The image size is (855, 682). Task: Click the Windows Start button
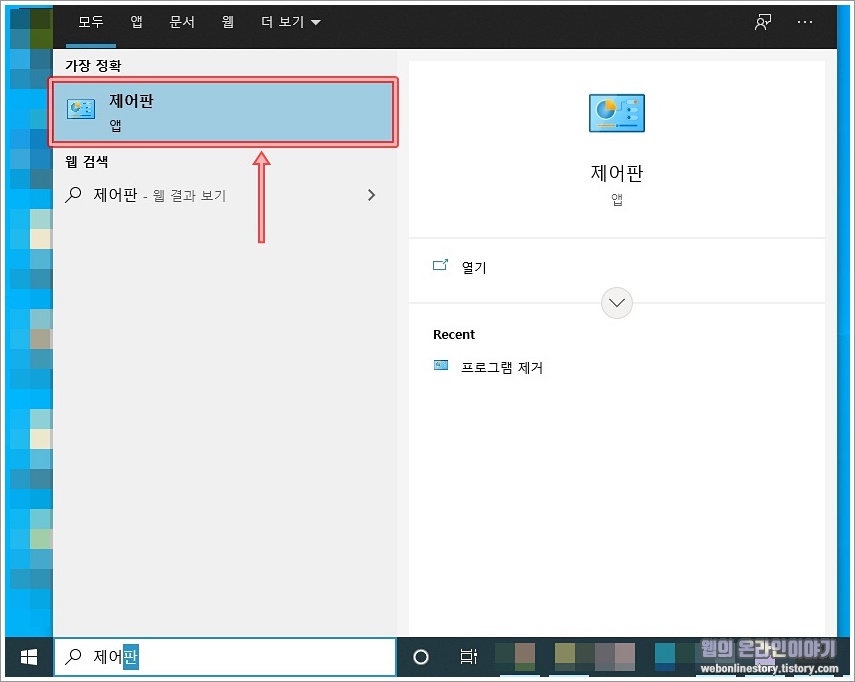pyautogui.click(x=29, y=657)
